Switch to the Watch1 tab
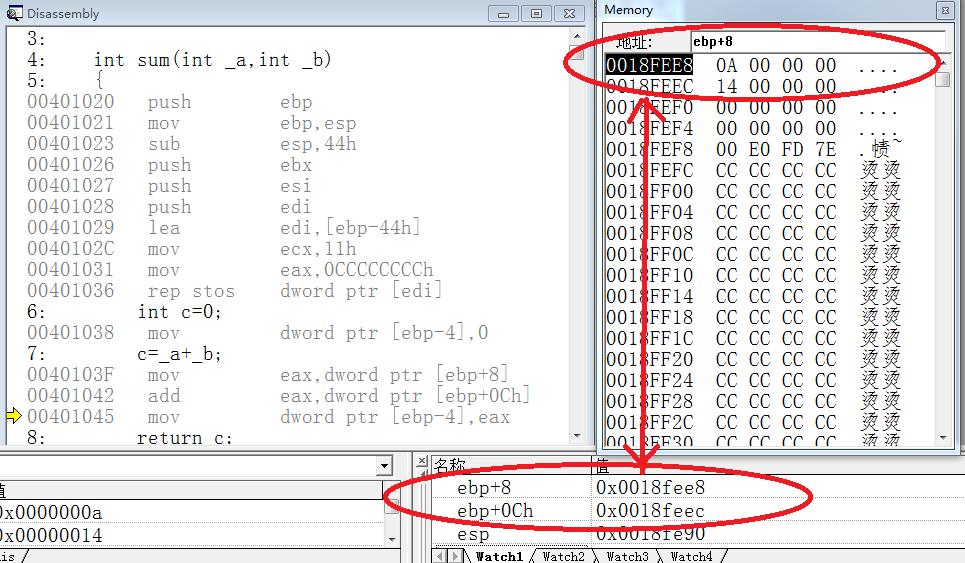The width and height of the screenshot is (965, 563). tap(499, 556)
